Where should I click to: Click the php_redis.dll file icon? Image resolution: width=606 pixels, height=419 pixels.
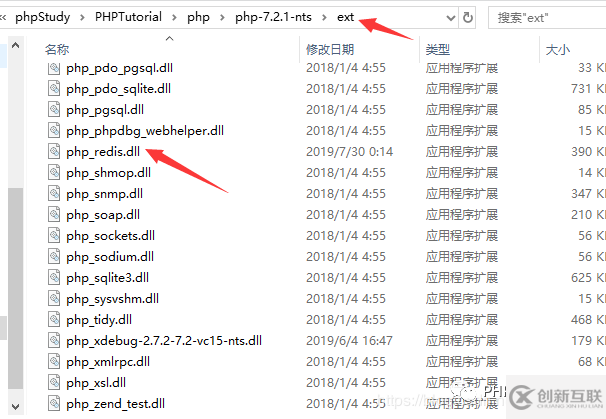click(54, 152)
